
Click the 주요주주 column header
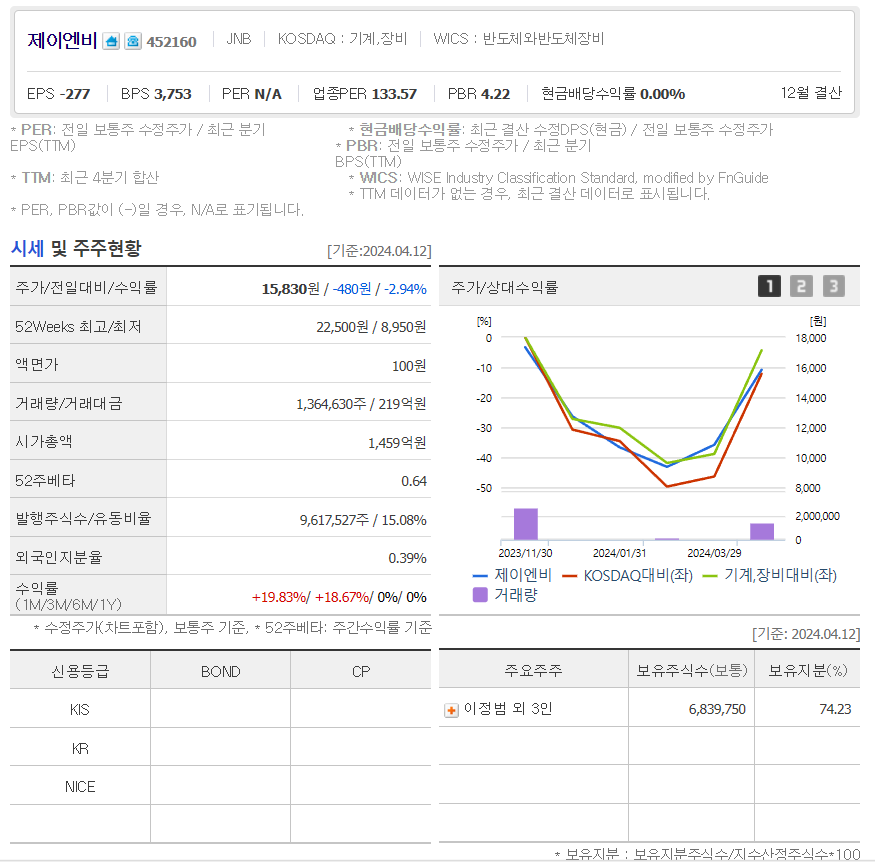point(533,670)
